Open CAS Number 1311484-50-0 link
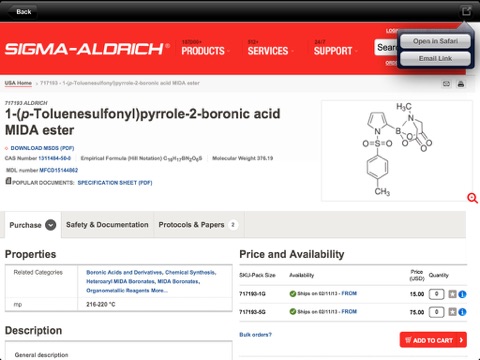Image resolution: width=480 pixels, height=360 pixels. click(x=54, y=158)
